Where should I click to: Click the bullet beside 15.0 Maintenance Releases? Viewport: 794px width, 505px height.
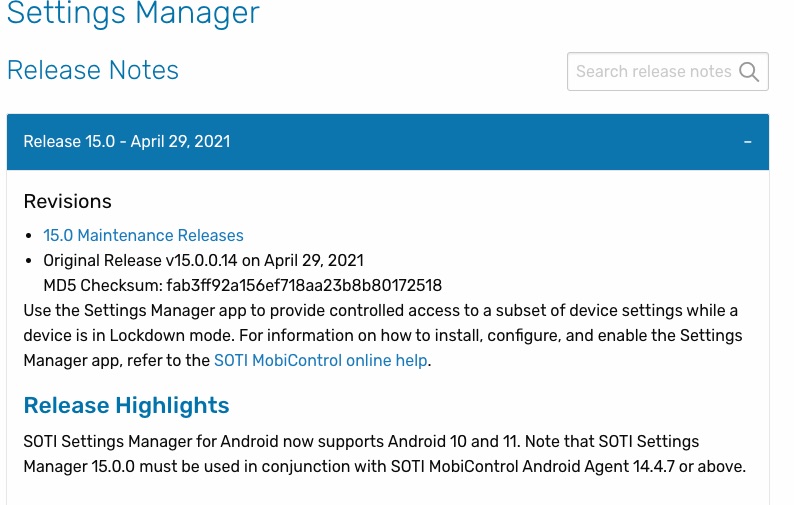(31, 236)
